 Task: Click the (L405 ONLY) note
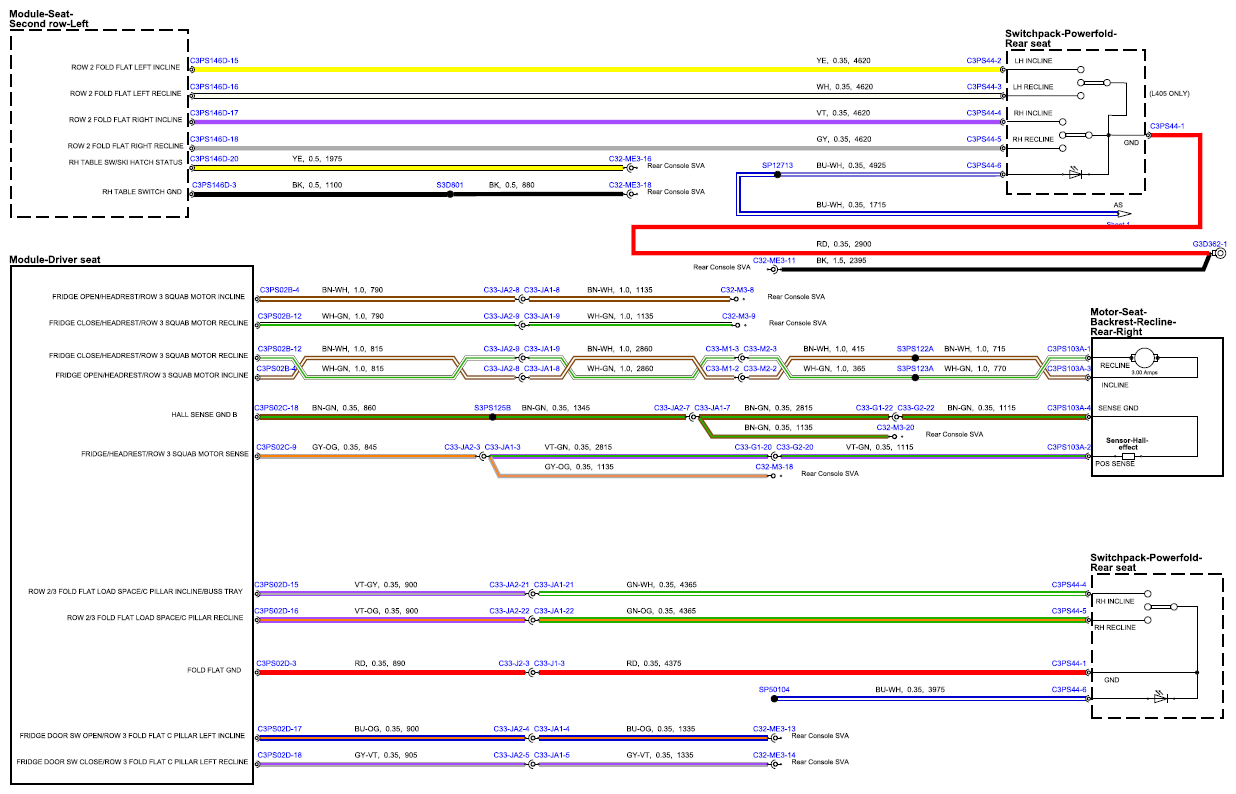[x=1170, y=93]
